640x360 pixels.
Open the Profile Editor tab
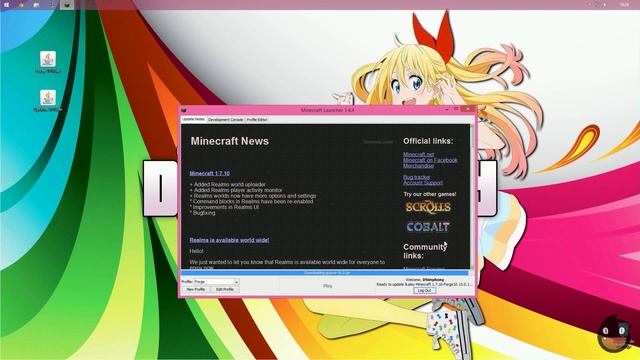[x=257, y=120]
